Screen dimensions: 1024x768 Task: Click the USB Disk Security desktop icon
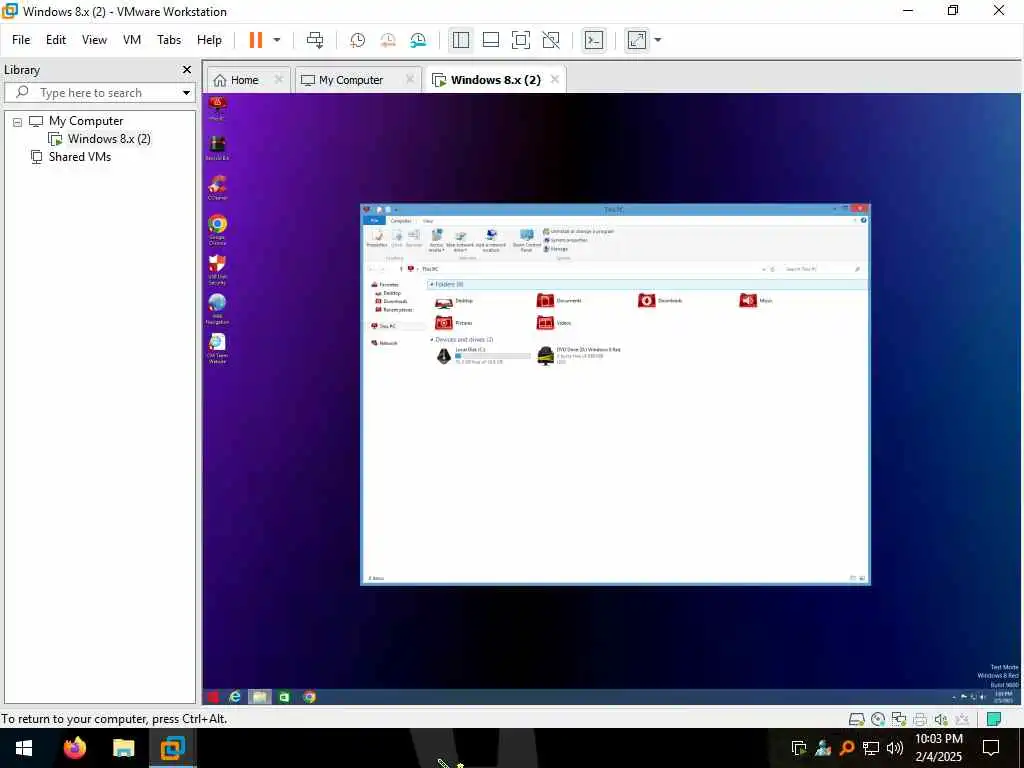click(x=217, y=269)
